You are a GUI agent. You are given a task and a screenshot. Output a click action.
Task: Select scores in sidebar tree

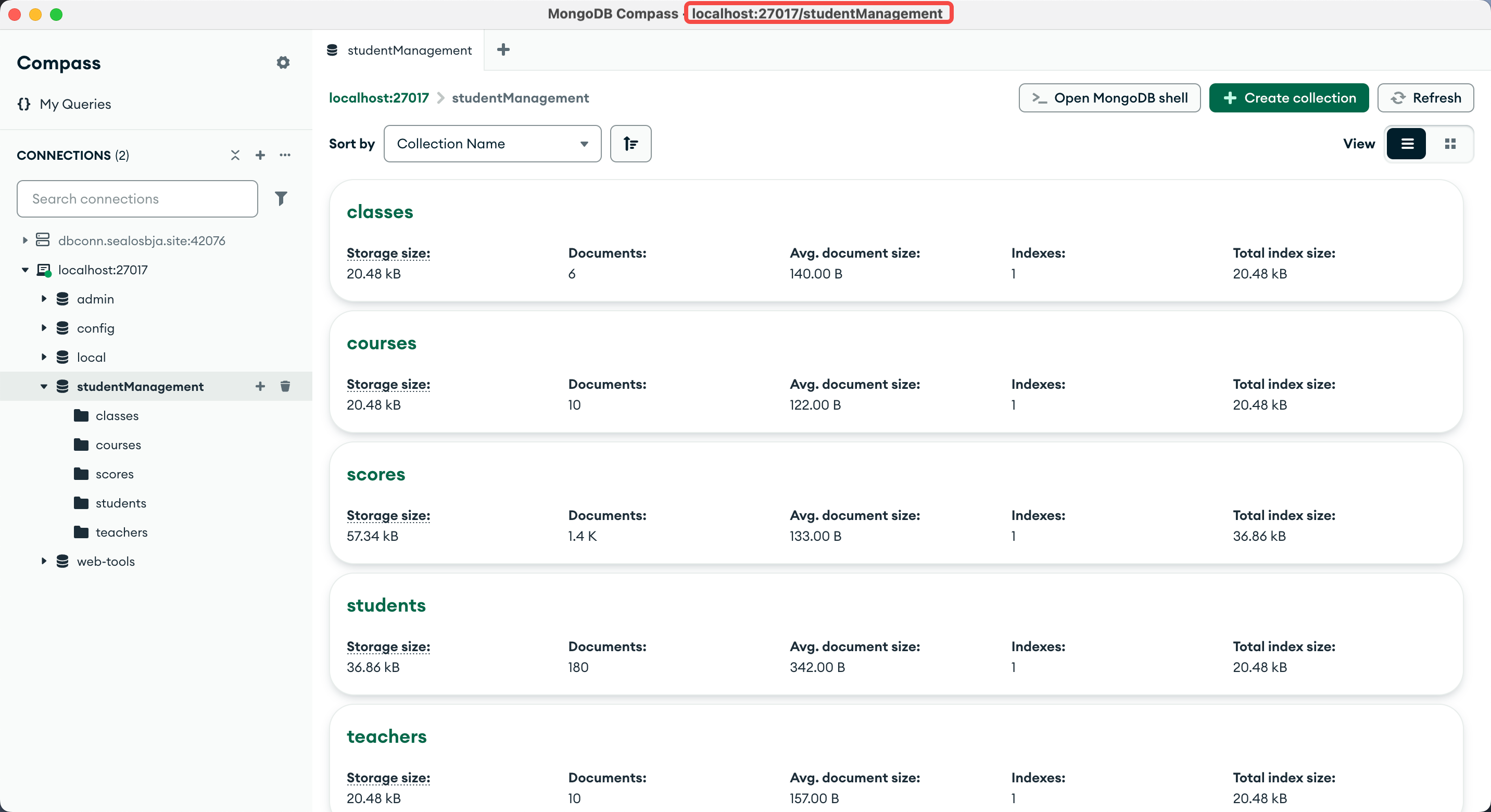click(x=115, y=474)
